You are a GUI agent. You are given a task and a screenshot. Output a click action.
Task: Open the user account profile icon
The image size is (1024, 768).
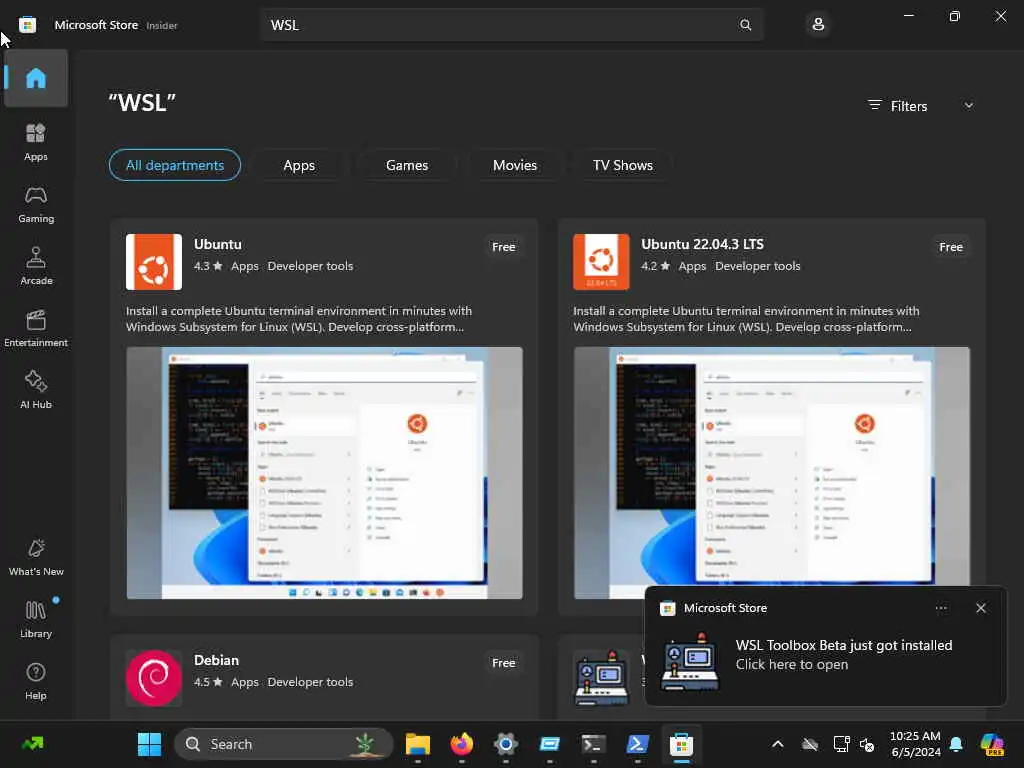click(x=818, y=25)
